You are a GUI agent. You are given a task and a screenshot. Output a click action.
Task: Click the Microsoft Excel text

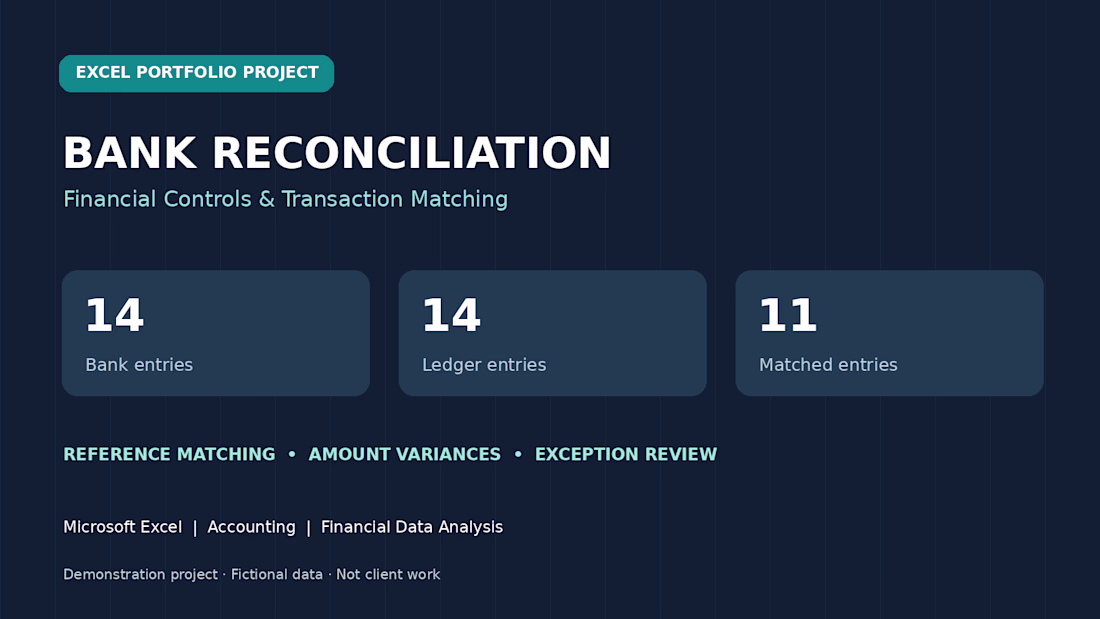123,527
